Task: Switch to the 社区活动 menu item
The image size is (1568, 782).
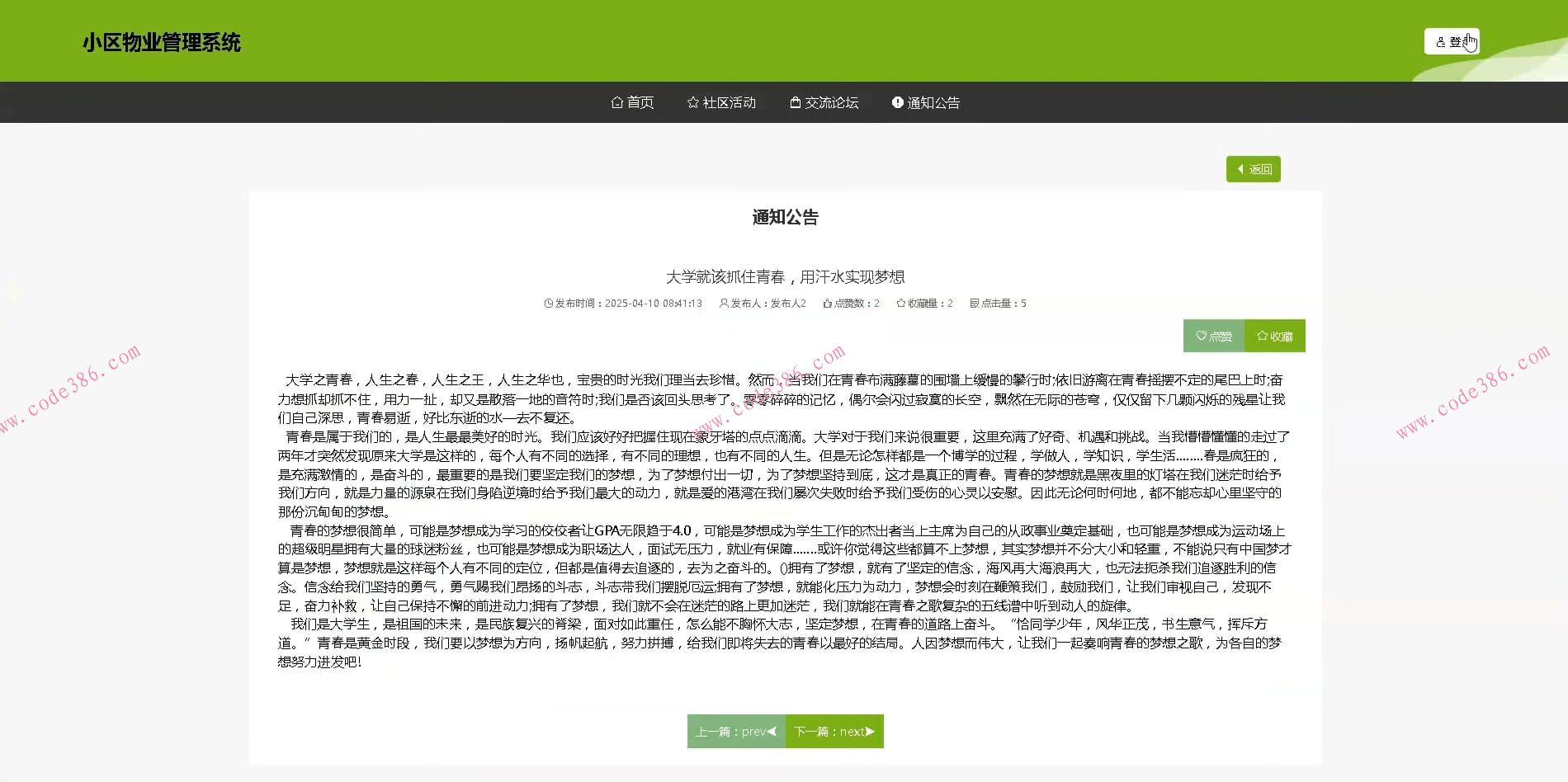Action: tap(729, 101)
